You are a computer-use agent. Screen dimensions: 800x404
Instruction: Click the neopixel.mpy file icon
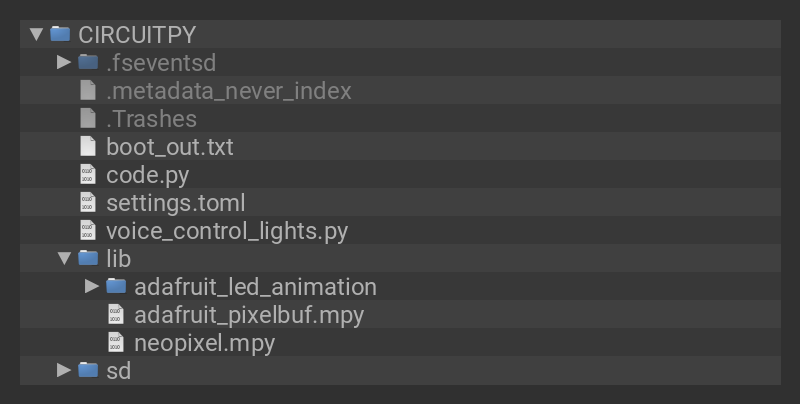pos(116,343)
